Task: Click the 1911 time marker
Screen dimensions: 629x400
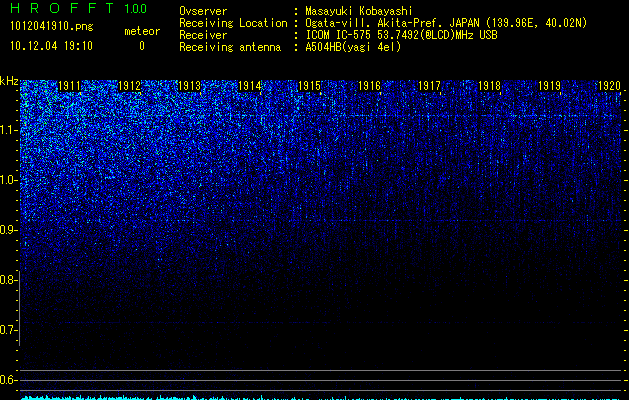Action: pos(69,86)
